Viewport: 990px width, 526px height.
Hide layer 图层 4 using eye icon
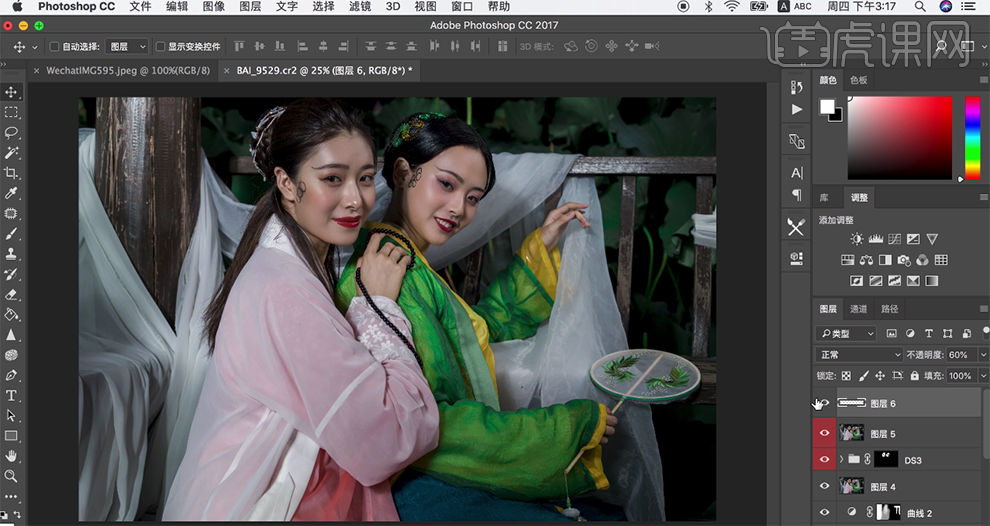coord(824,486)
